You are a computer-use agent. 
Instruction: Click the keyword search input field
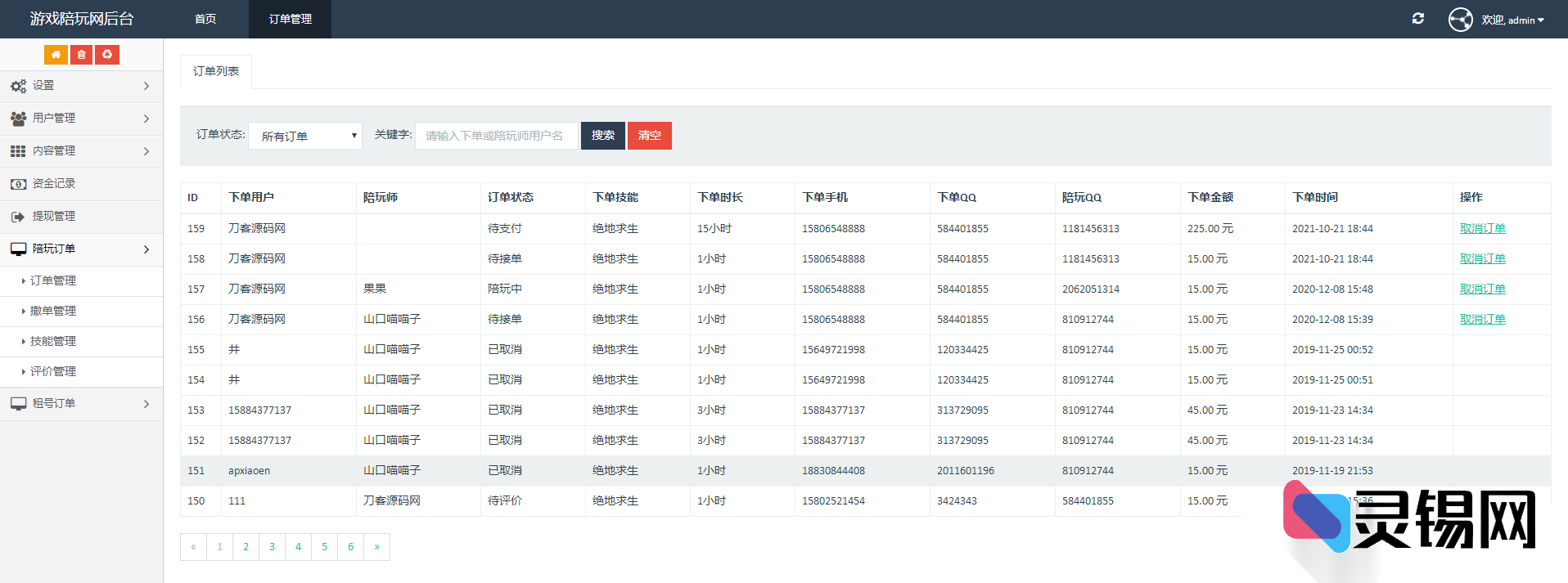tap(496, 136)
